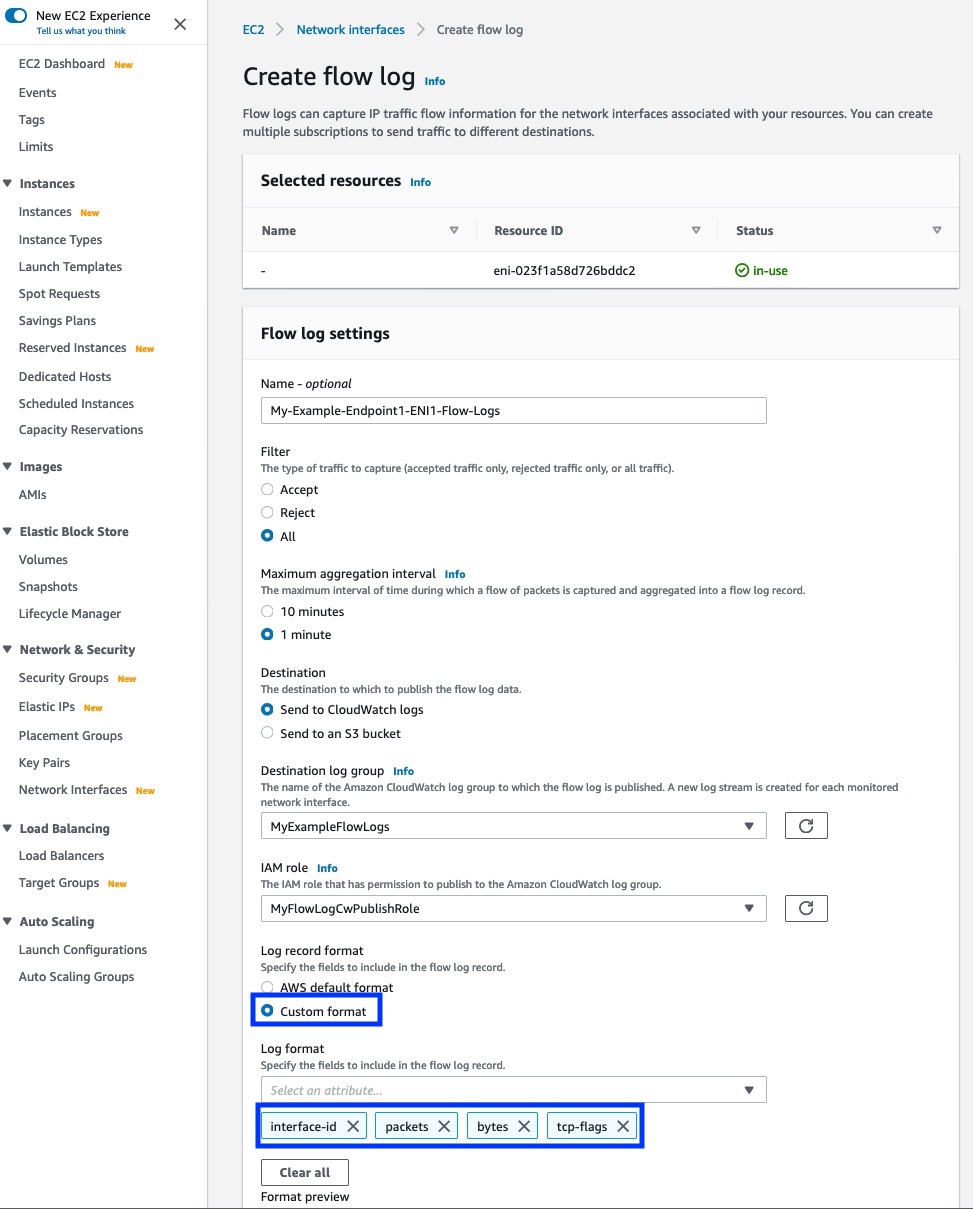
Task: Open Launch Configurations in the sidebar
Action: point(83,950)
